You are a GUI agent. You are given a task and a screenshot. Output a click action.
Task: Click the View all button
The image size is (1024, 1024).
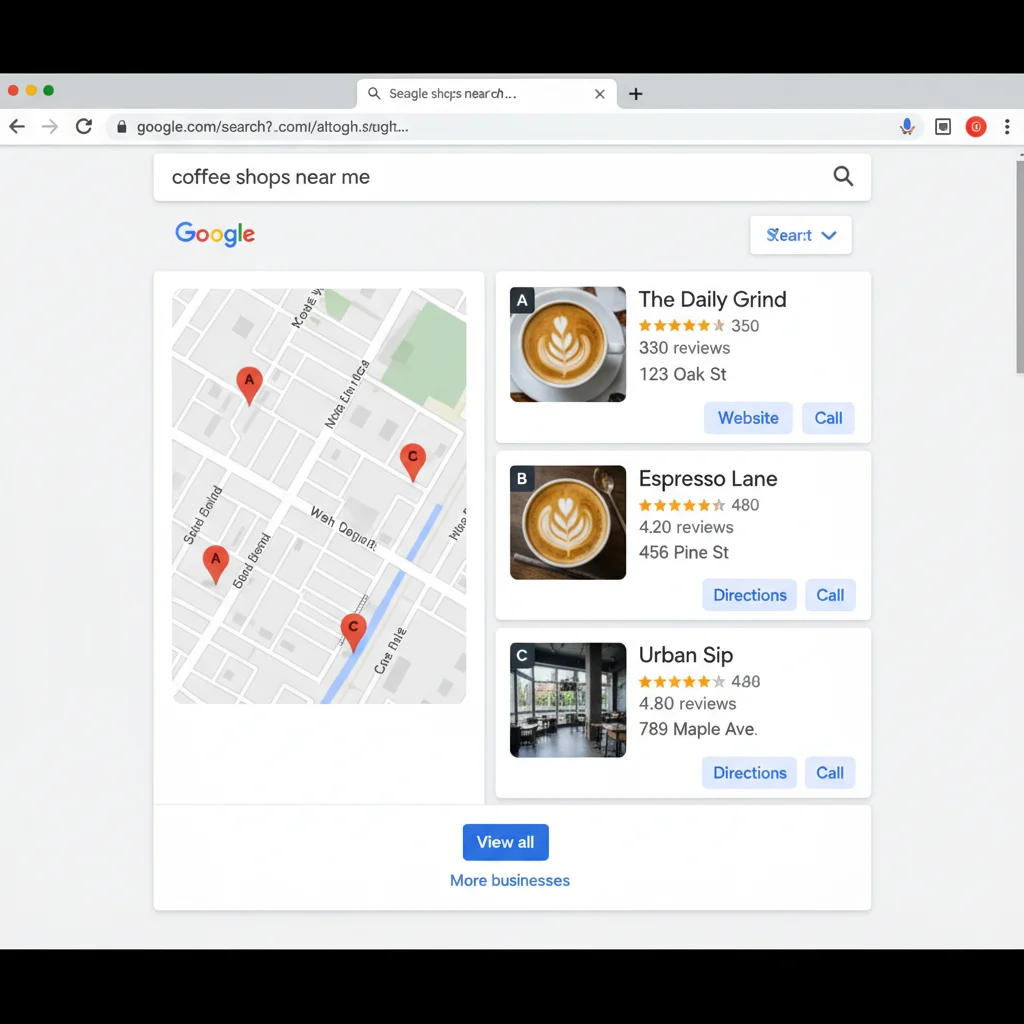tap(505, 842)
